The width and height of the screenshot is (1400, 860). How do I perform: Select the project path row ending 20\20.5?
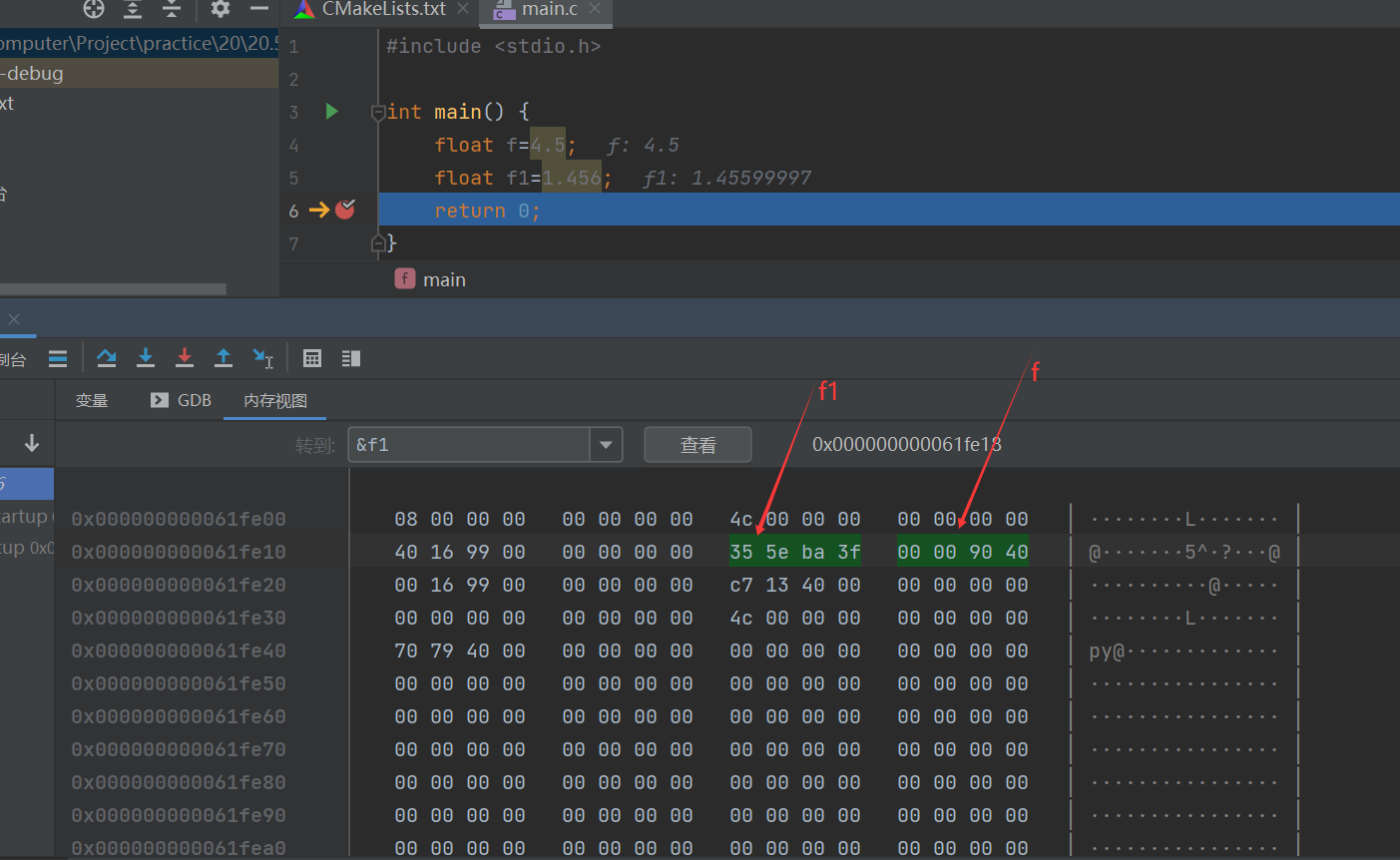[139, 43]
